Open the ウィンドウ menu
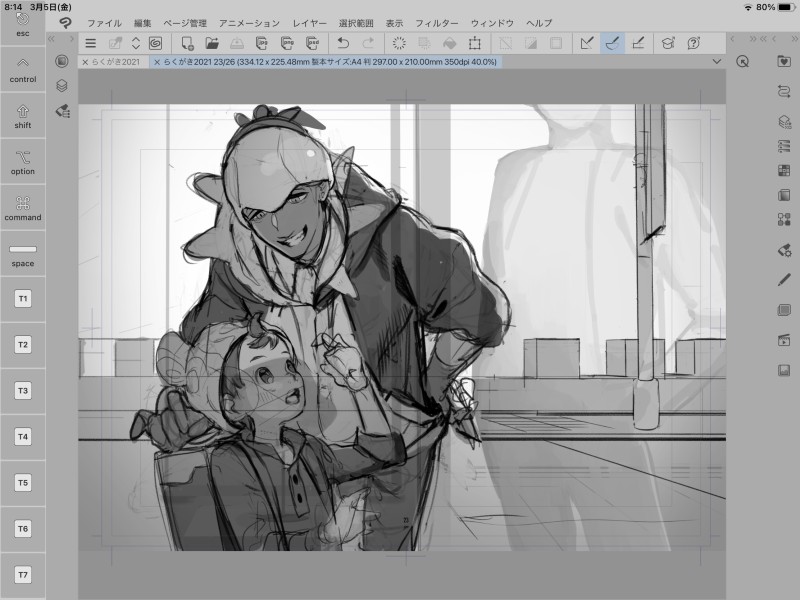The image size is (800, 600). click(x=492, y=23)
